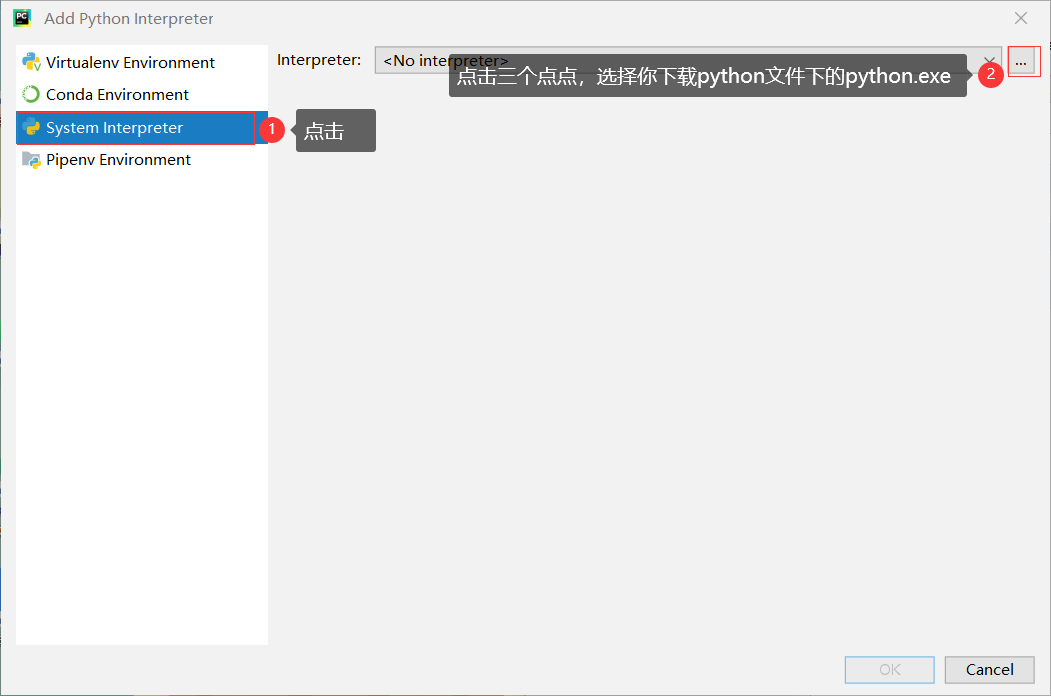
Task: Click the Virtualenv Environment python icon
Action: pos(32,62)
